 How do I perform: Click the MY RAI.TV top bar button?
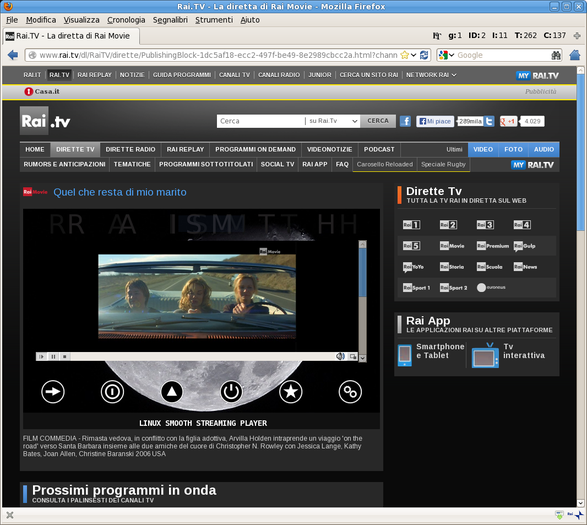click(x=537, y=75)
